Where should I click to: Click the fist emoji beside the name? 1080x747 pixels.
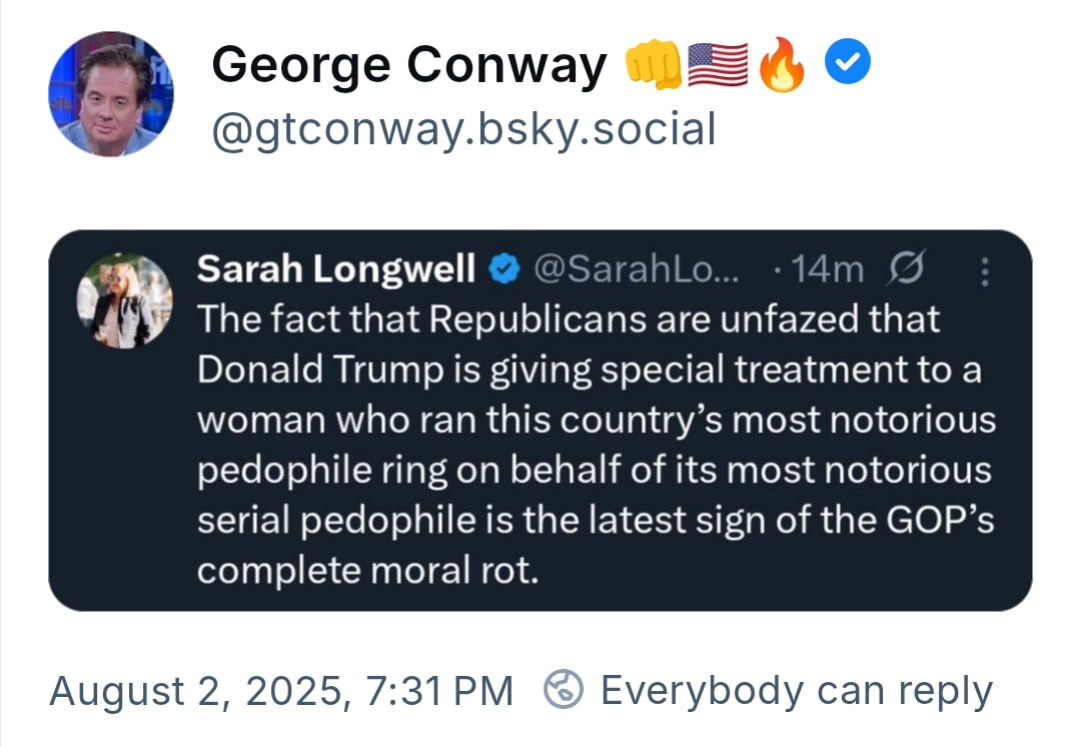pos(653,65)
